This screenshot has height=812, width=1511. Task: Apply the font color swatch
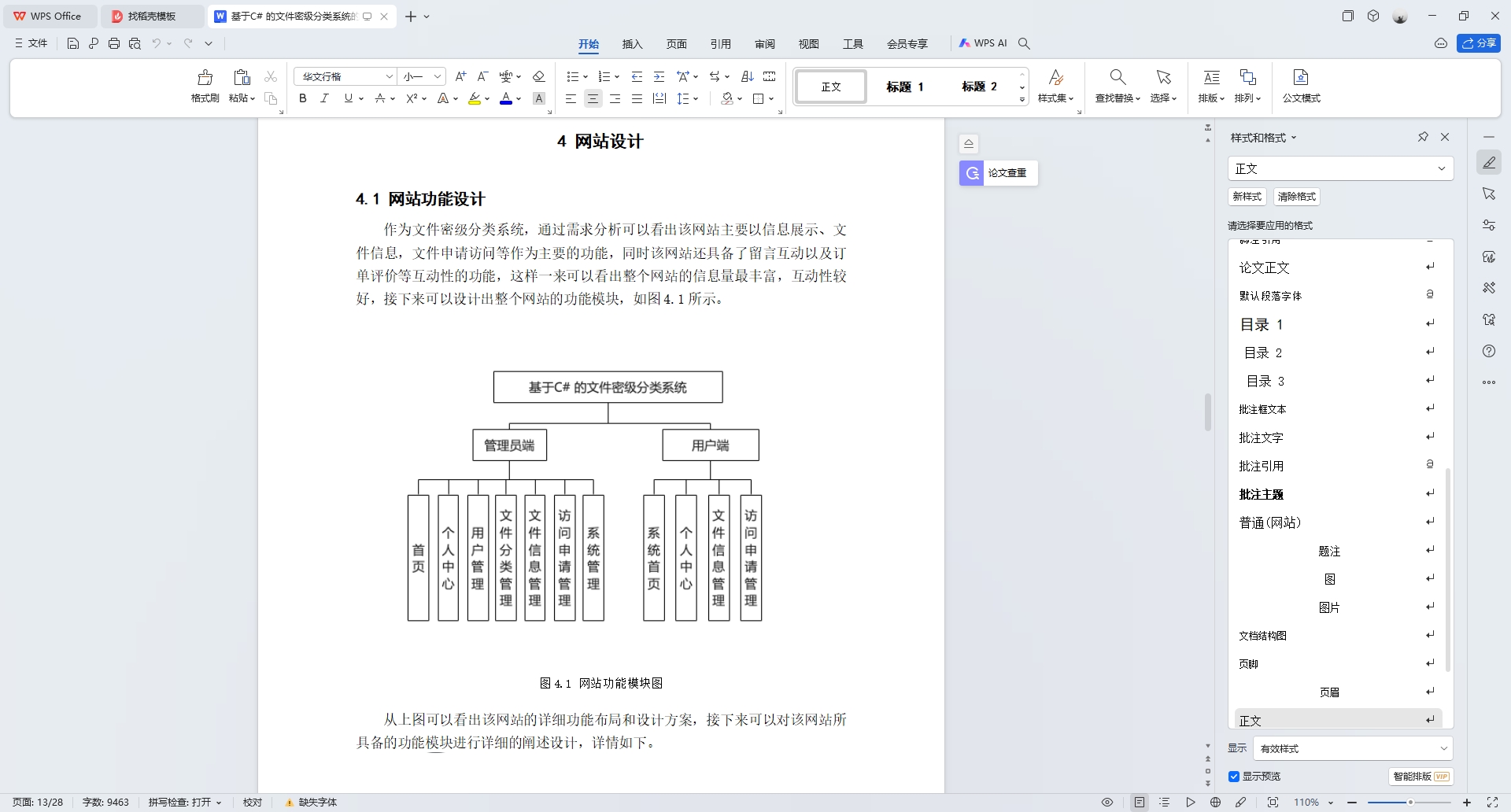[506, 98]
